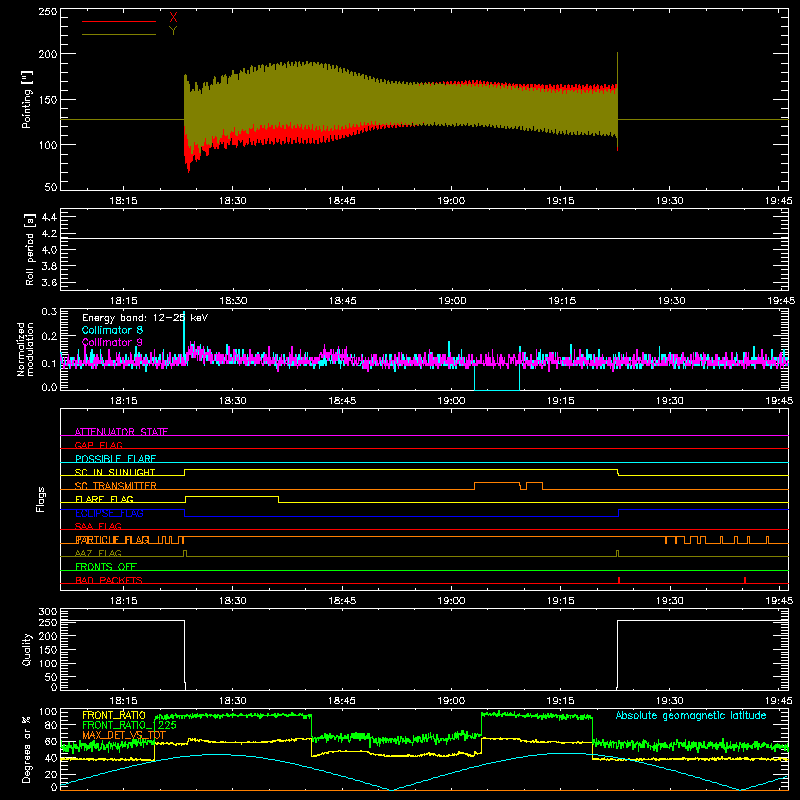Click 18:15 time label under Quality plot

(123, 701)
